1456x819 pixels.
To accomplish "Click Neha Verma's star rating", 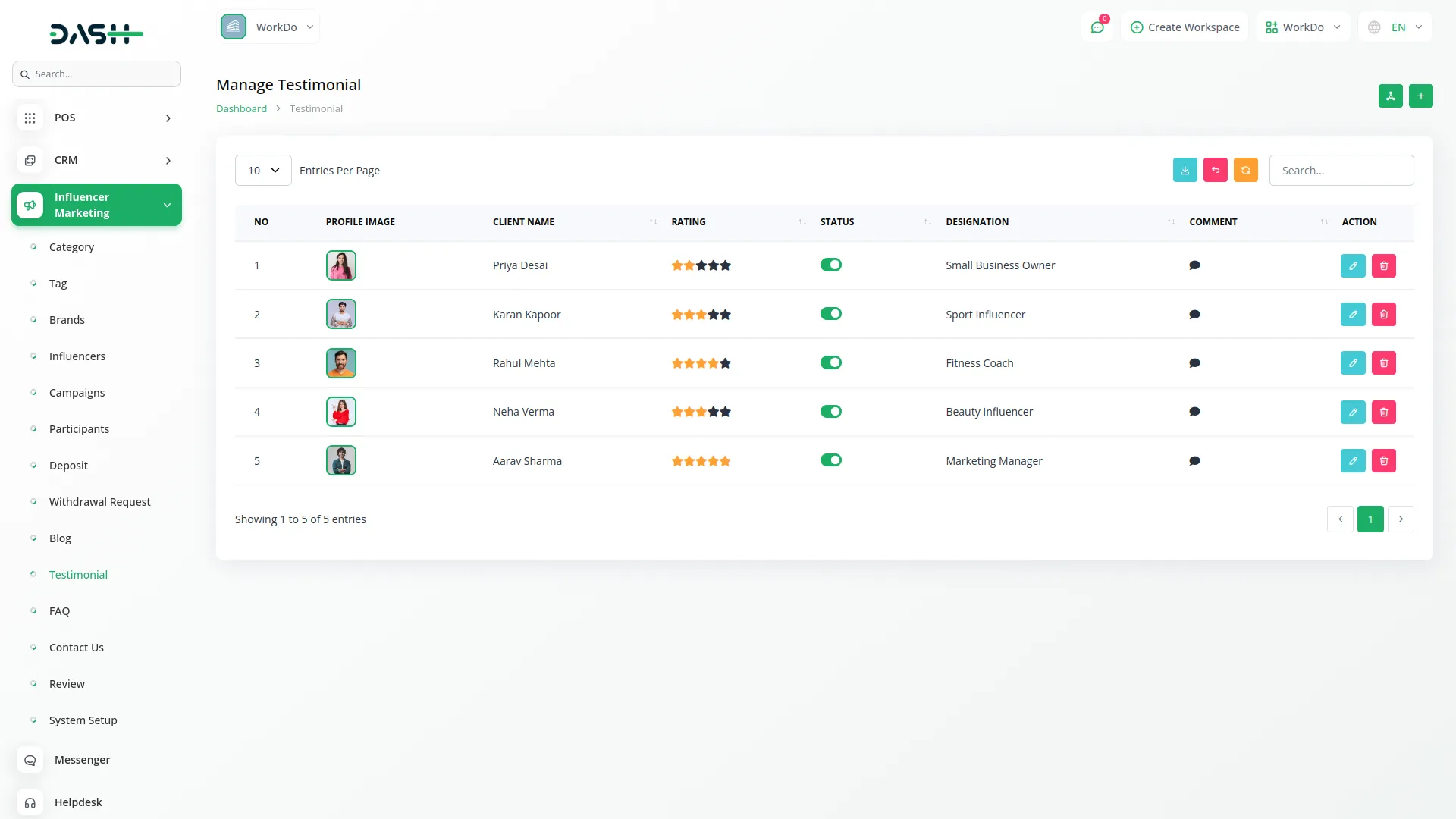I will [701, 412].
